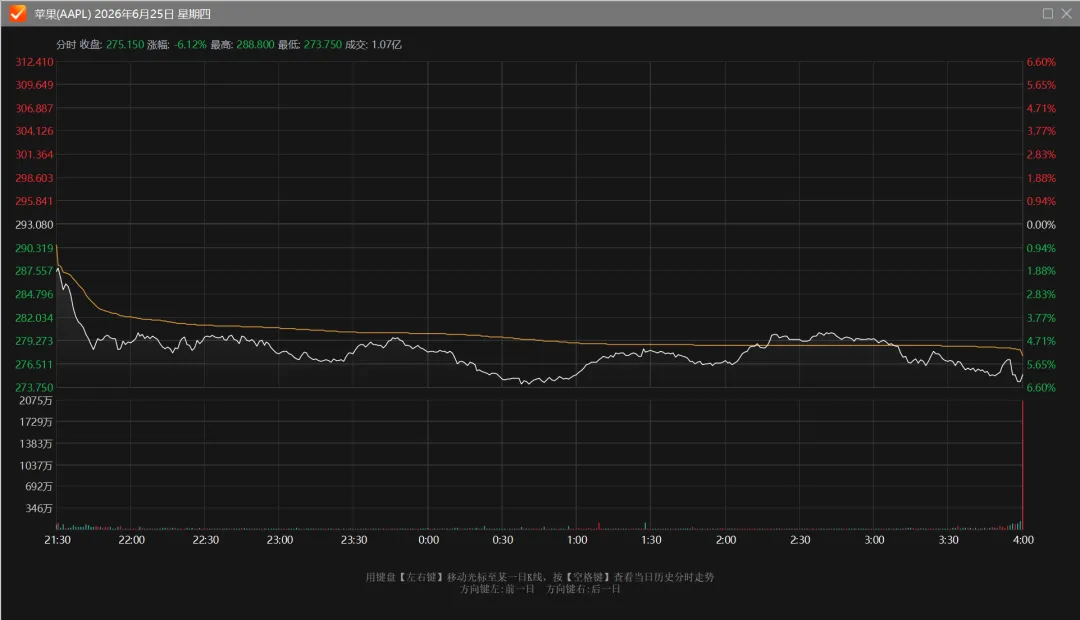
Task: Click the 23:00 time axis label
Action: click(280, 540)
